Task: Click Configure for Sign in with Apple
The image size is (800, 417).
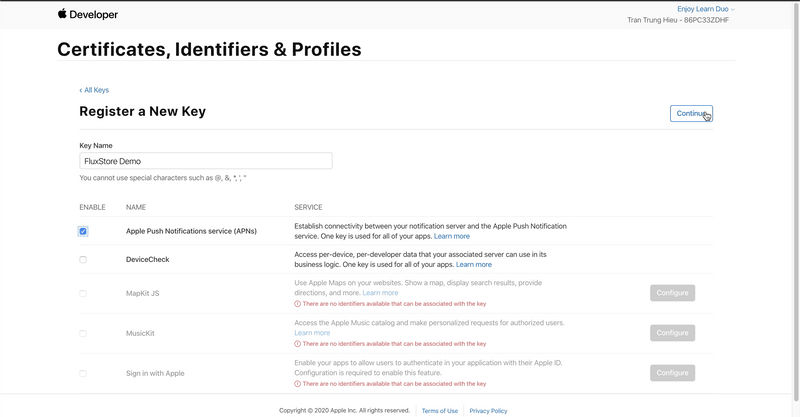Action: coord(672,373)
